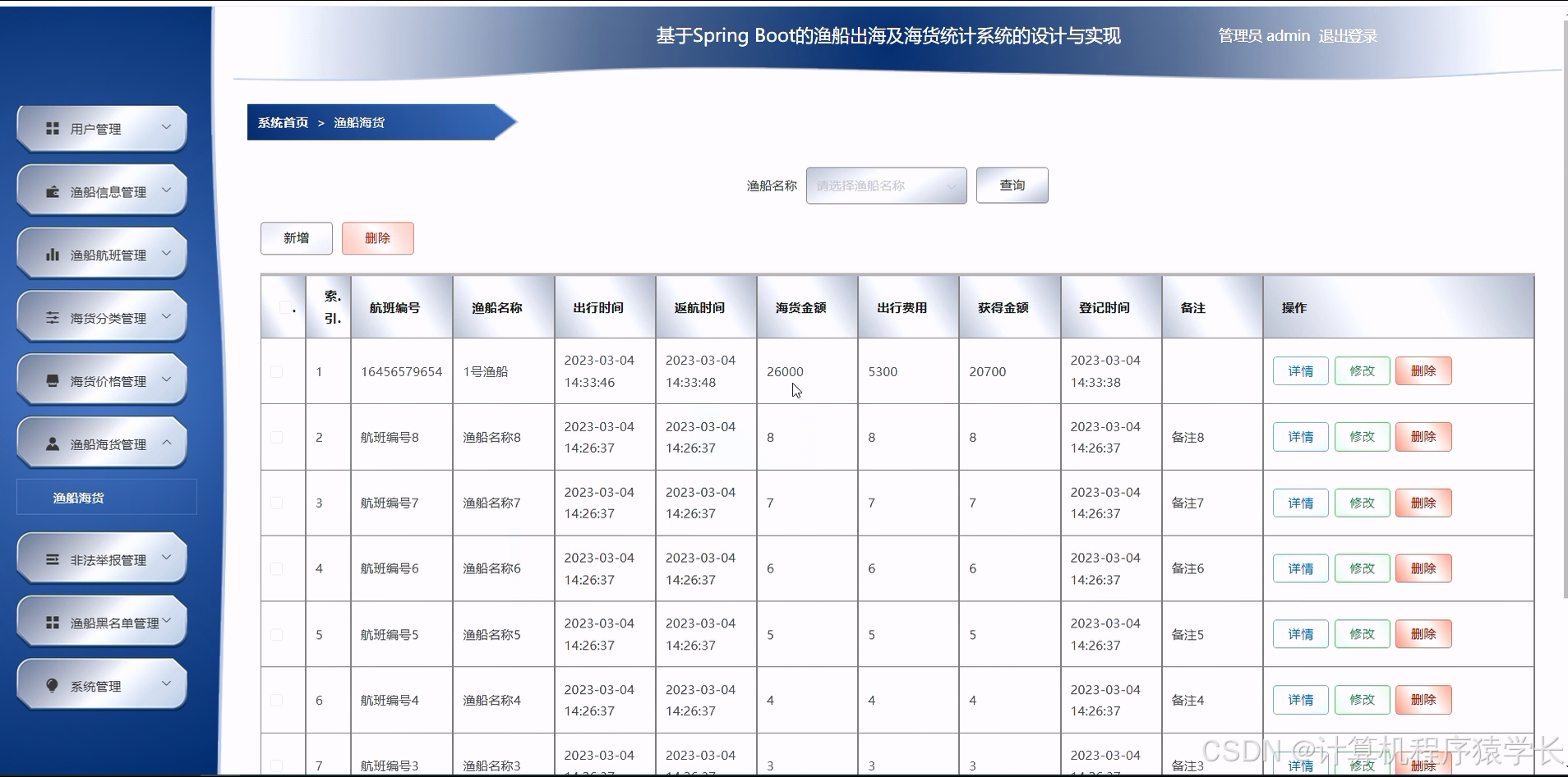
Task: Click the 新增 button to add a record
Action: 296,238
